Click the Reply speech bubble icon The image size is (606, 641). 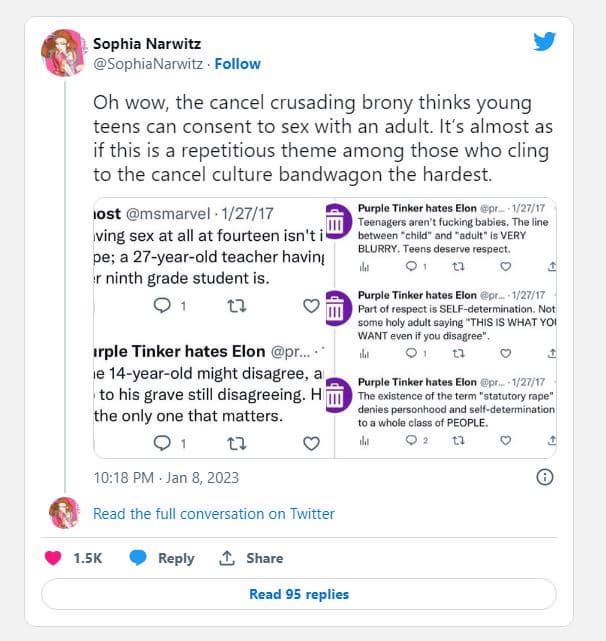pos(139,558)
